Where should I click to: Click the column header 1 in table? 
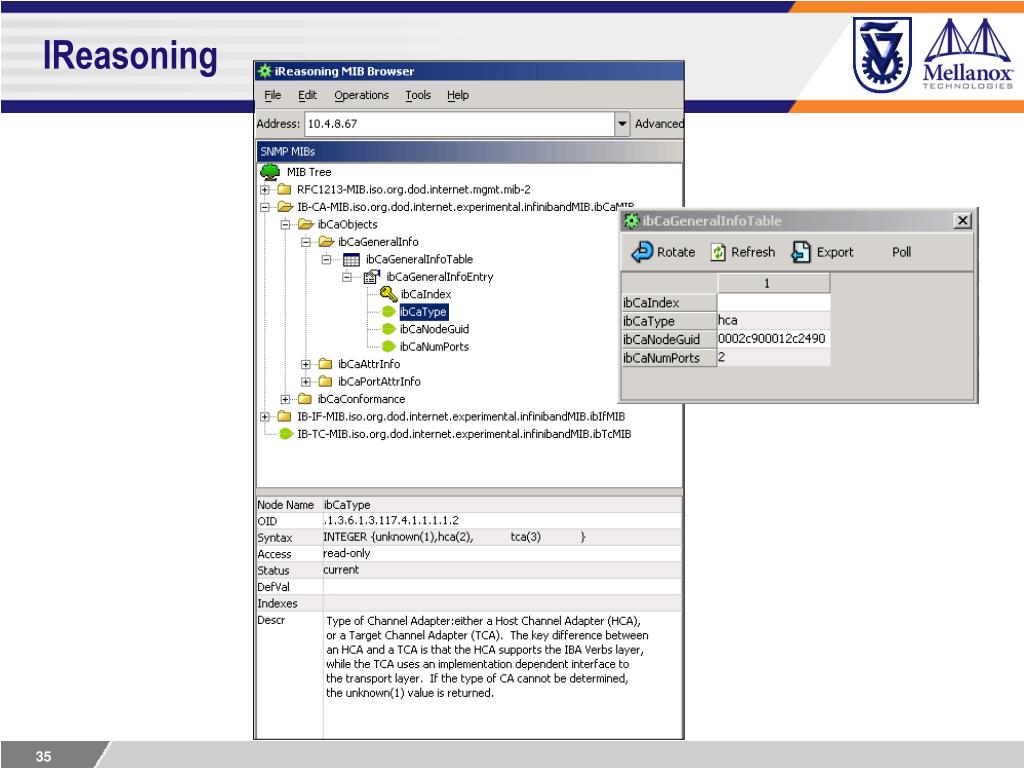tap(774, 283)
